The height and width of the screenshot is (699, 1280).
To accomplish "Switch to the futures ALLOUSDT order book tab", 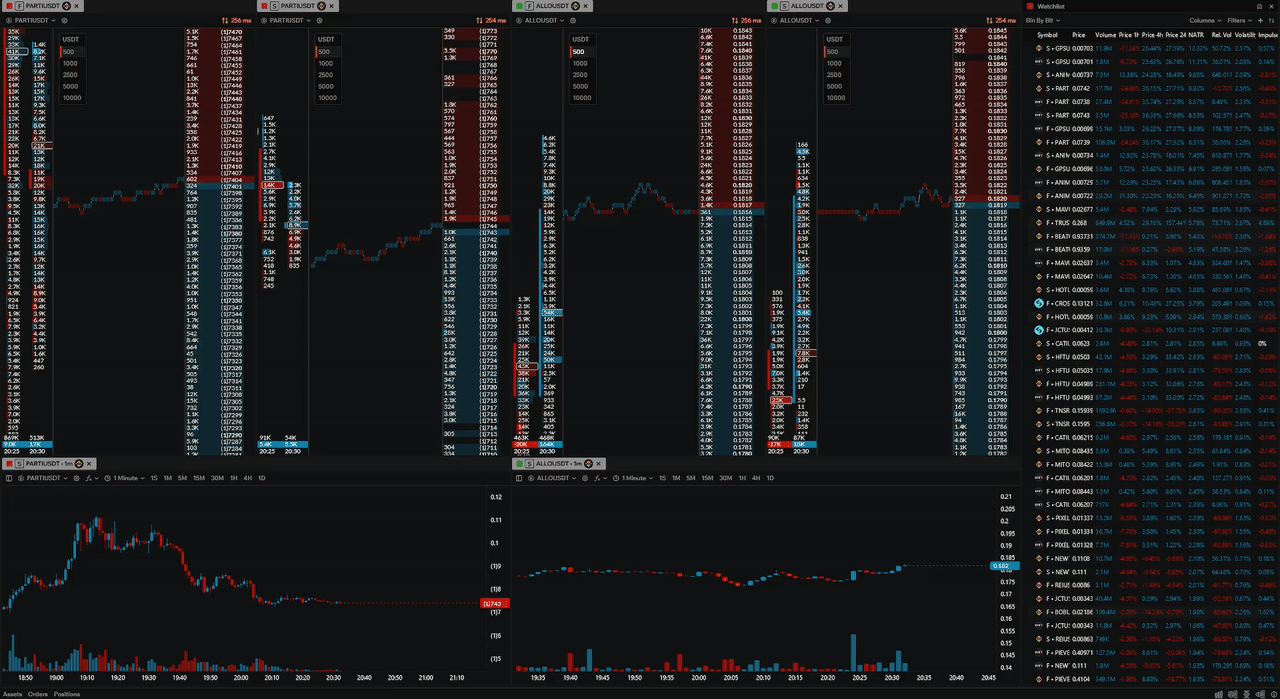I will tap(552, 6).
